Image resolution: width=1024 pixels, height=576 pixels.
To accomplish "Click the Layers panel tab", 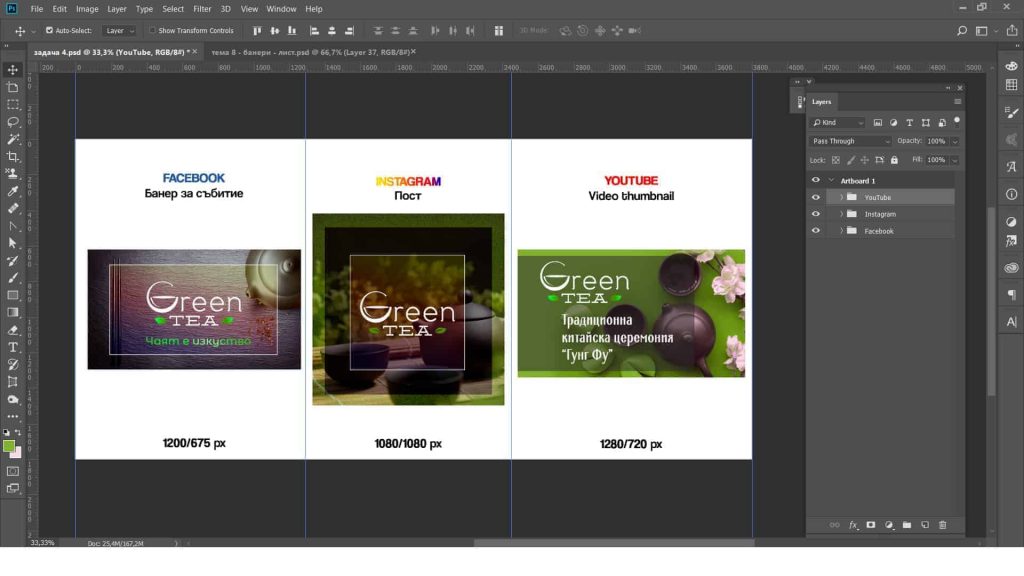I will click(822, 102).
